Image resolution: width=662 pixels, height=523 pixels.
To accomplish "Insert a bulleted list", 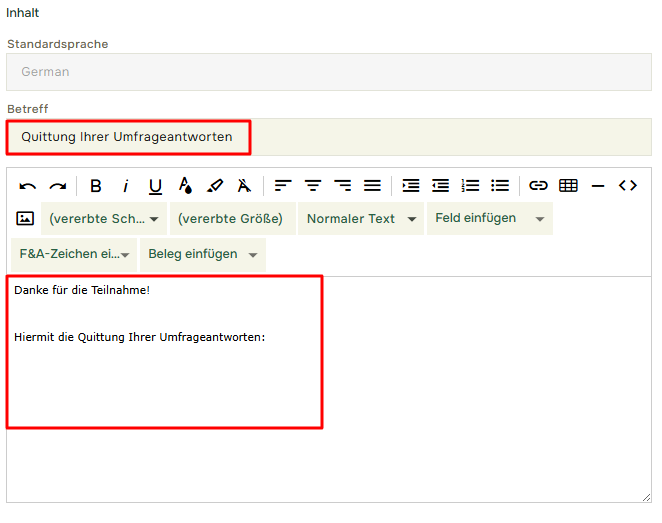I will tap(500, 186).
